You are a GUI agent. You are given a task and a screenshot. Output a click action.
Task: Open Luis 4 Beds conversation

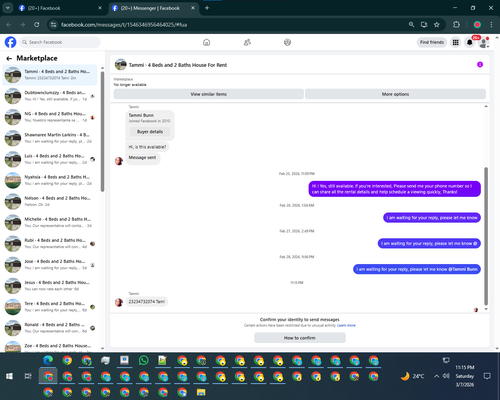(x=50, y=159)
